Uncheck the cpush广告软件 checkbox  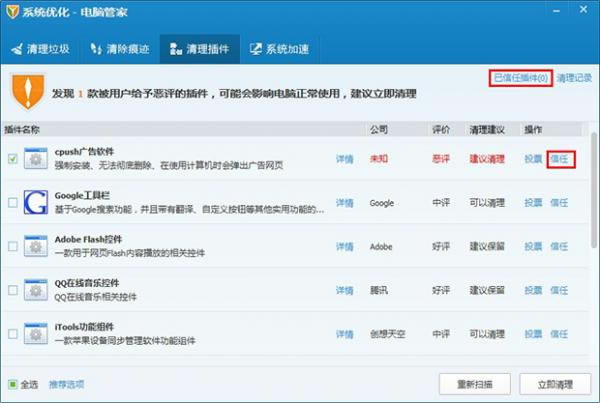tap(12, 159)
